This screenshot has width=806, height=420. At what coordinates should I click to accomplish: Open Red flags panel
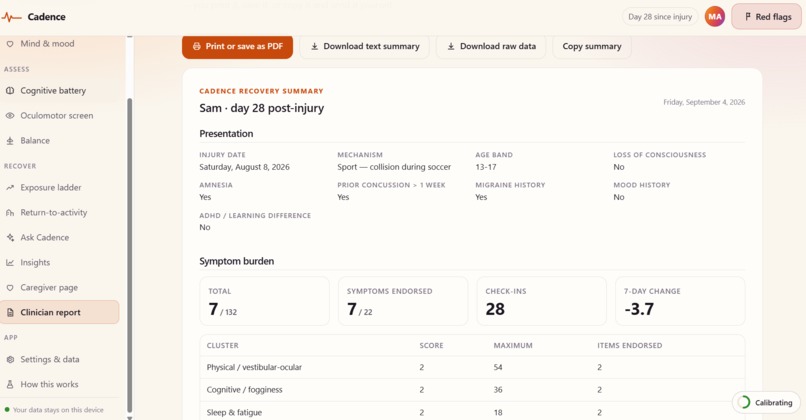tap(766, 17)
